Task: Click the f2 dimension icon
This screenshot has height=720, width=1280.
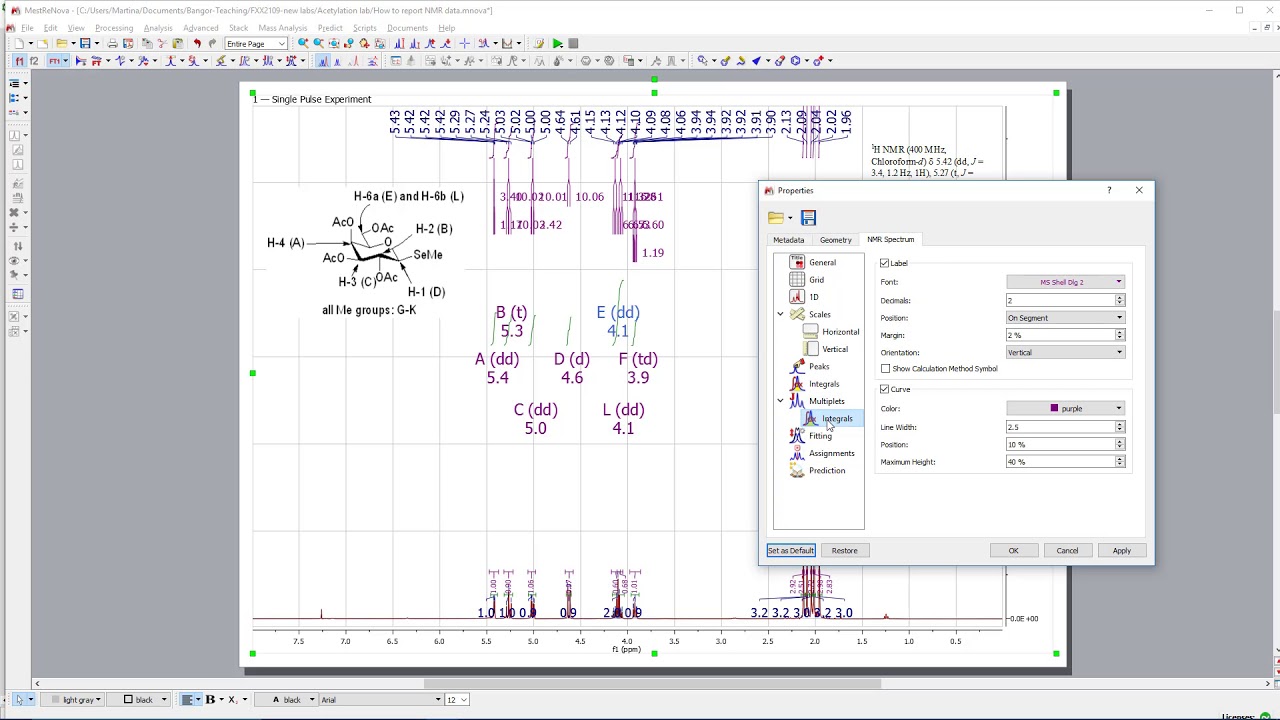Action: tap(34, 61)
